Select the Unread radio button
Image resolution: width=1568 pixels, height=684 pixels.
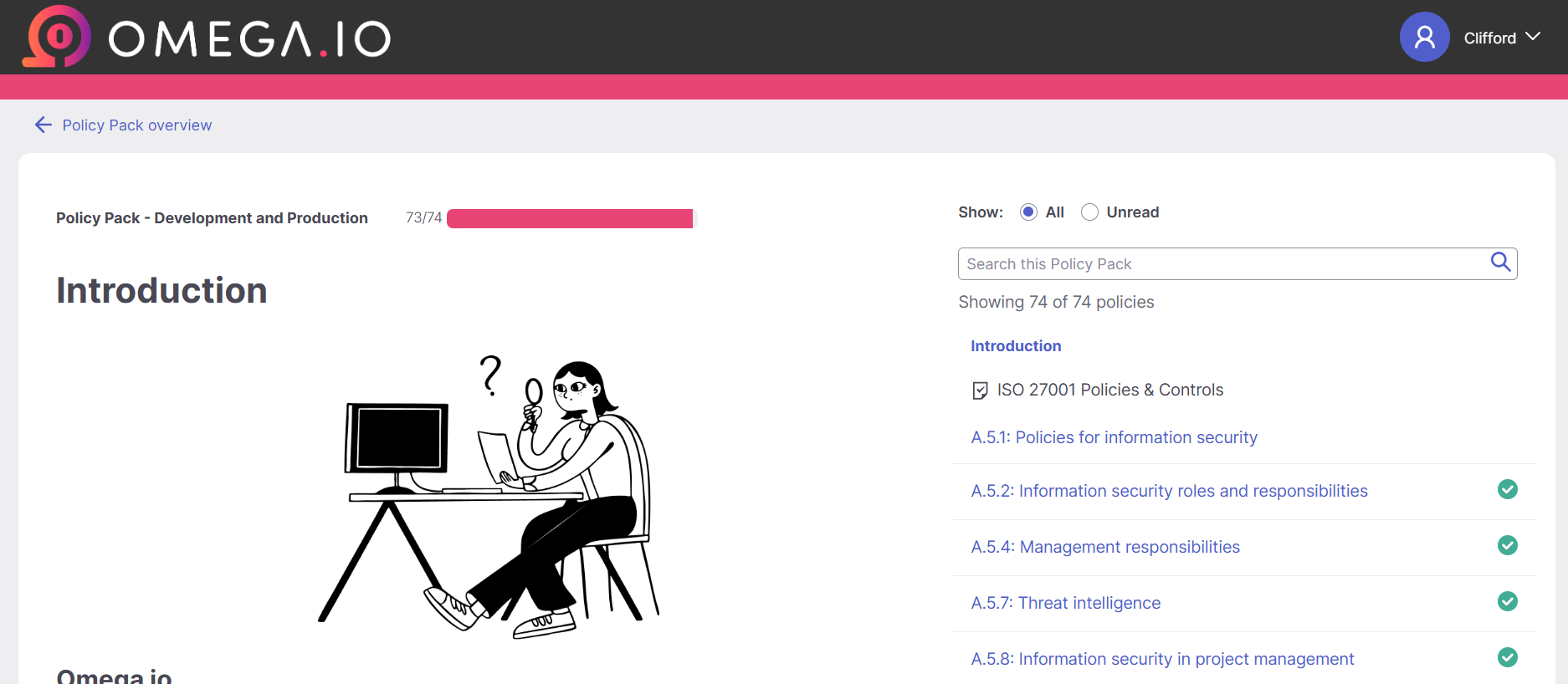click(1089, 212)
